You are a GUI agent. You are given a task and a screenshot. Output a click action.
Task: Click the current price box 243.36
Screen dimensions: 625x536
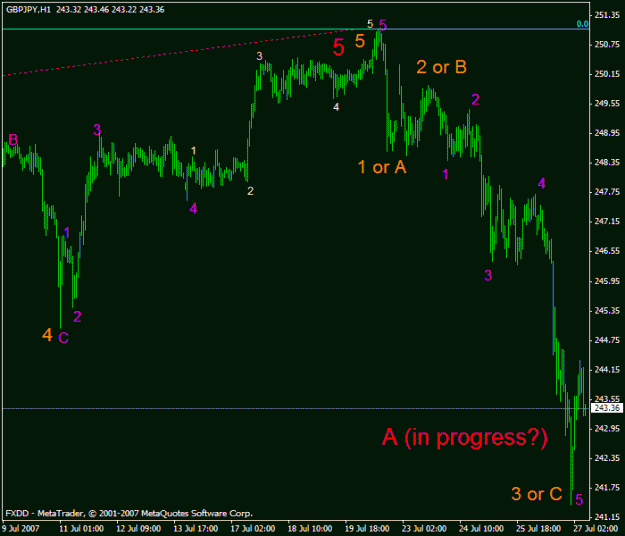[607, 408]
